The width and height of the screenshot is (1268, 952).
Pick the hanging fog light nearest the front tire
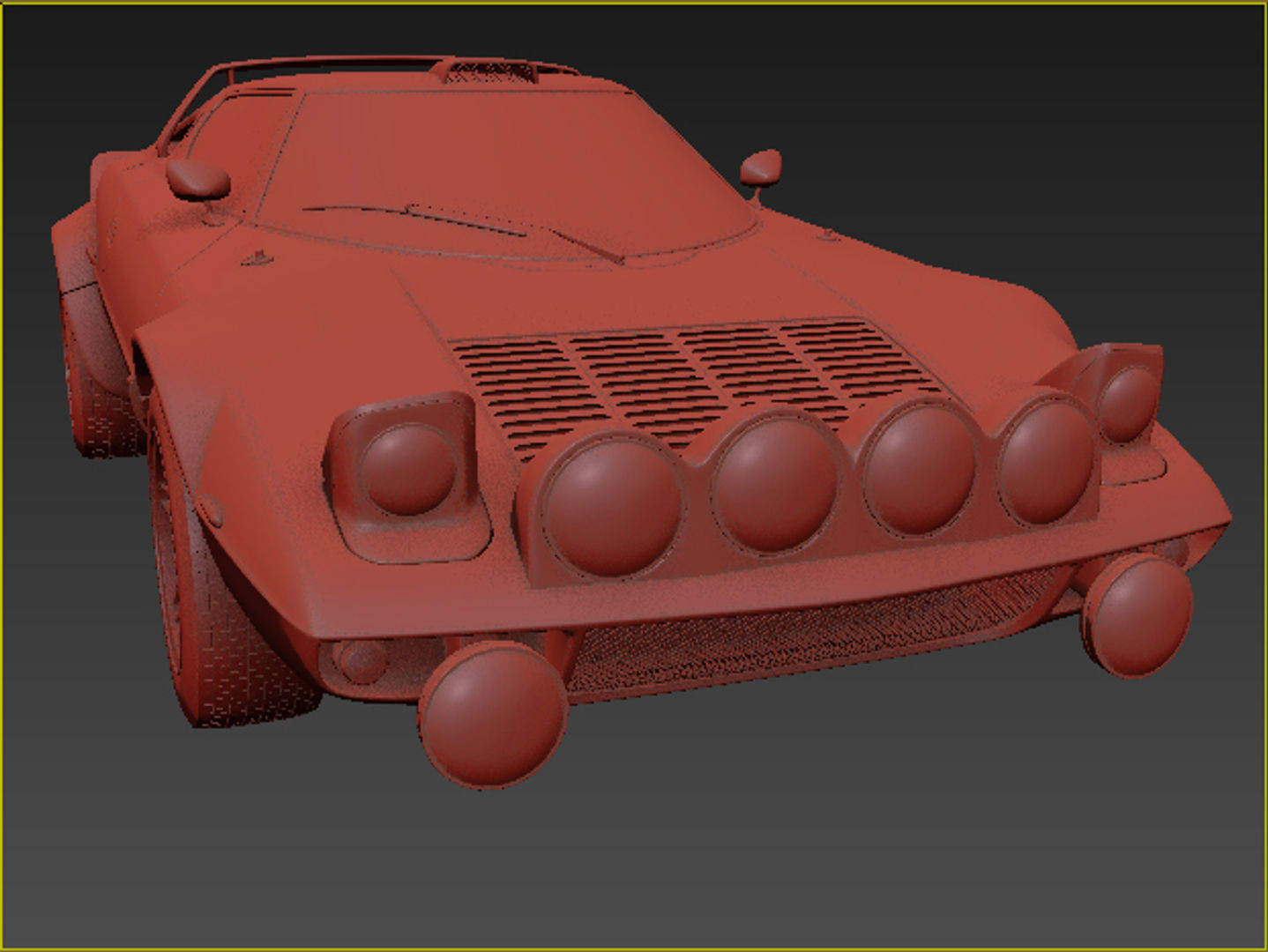pos(493,715)
